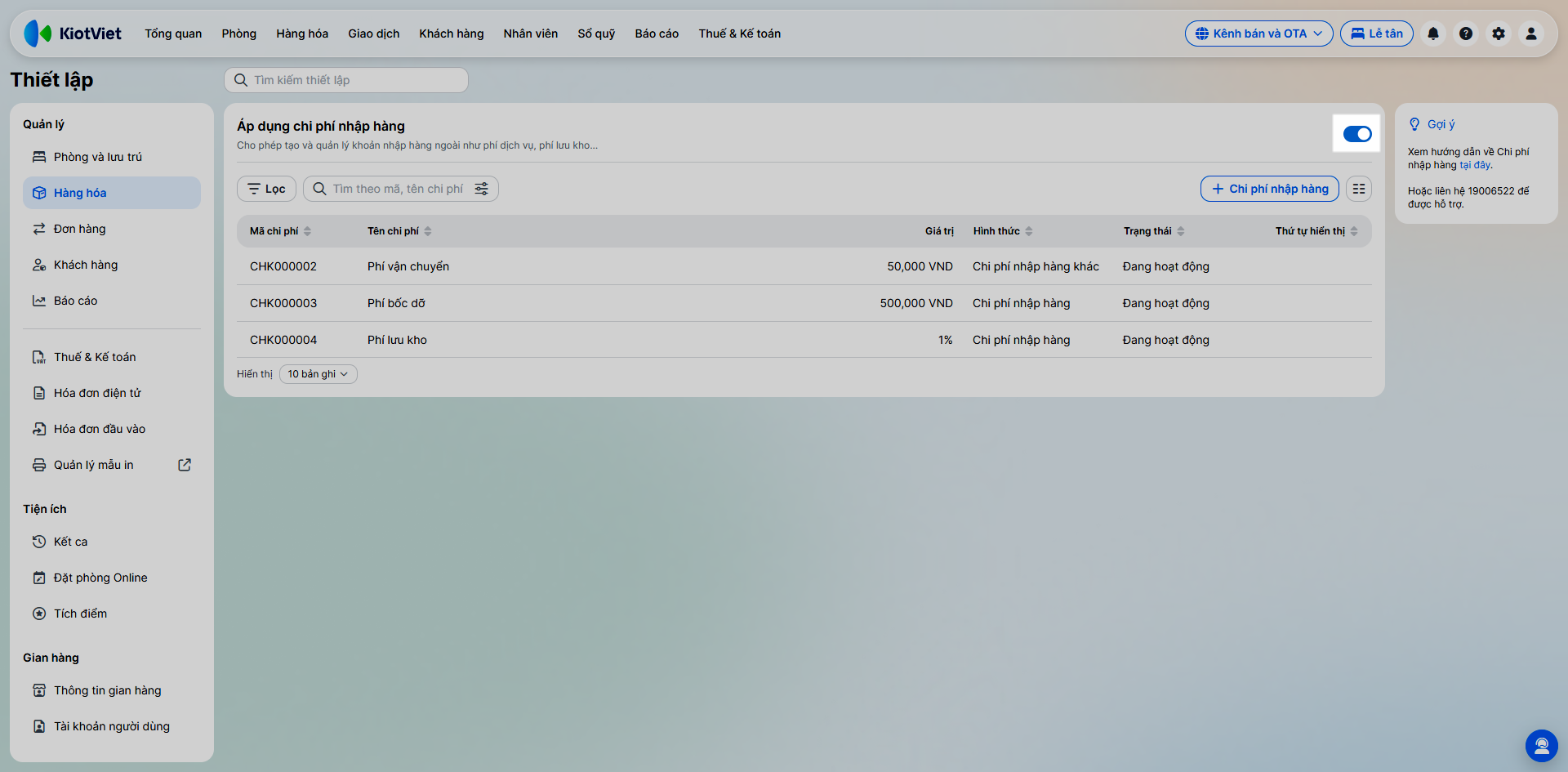Click the Kết ca clock icon
The height and width of the screenshot is (772, 1568).
pos(39,542)
